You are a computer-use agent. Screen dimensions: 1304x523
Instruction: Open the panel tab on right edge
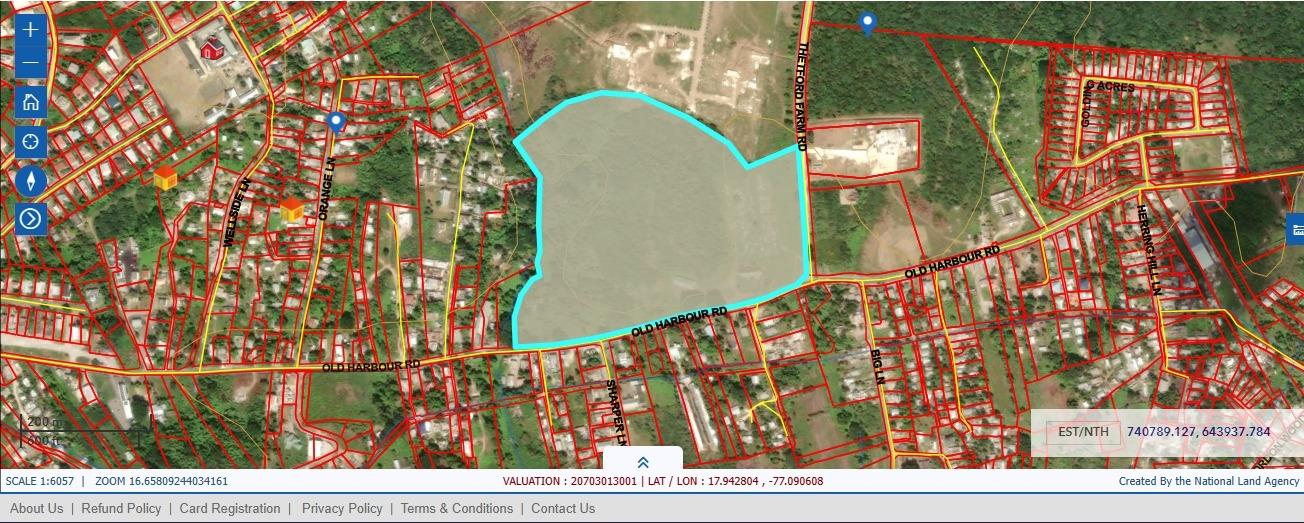[1296, 230]
